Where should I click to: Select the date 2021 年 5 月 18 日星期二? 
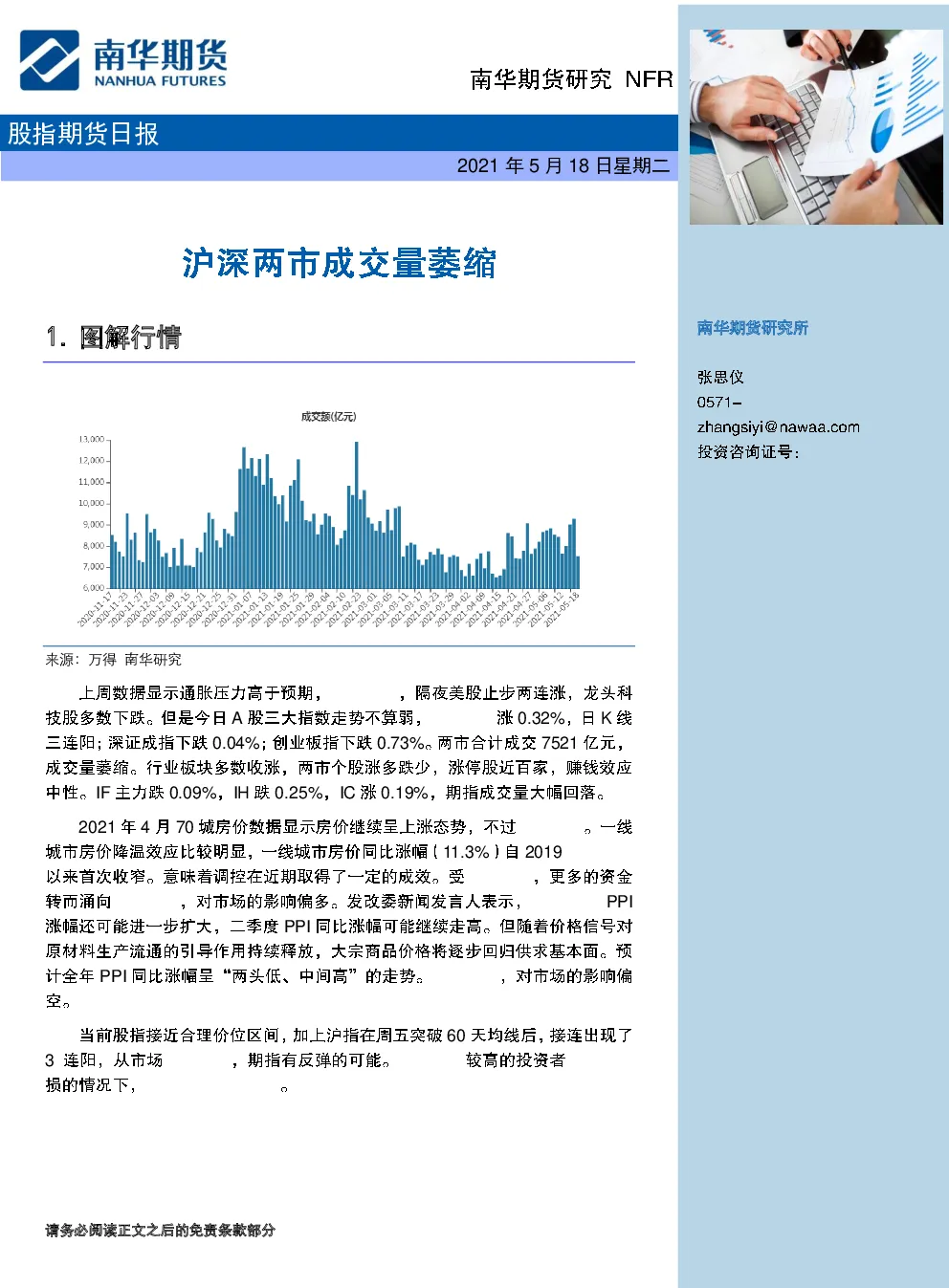click(563, 166)
